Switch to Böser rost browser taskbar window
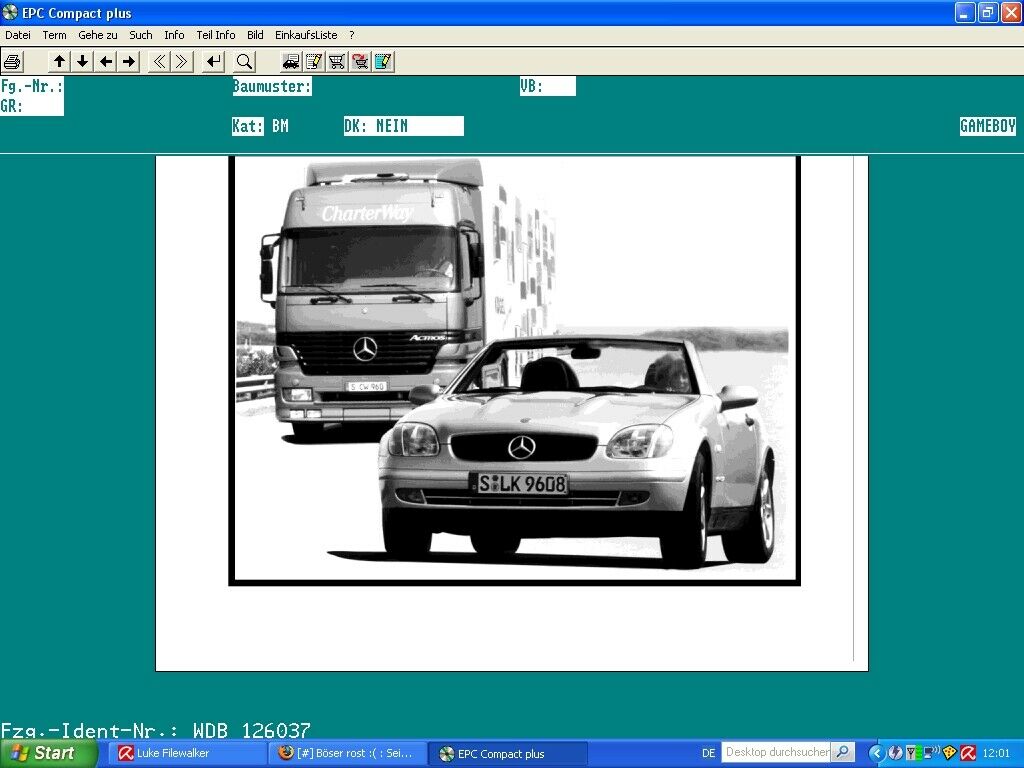Viewport: 1024px width, 768px height. click(347, 753)
